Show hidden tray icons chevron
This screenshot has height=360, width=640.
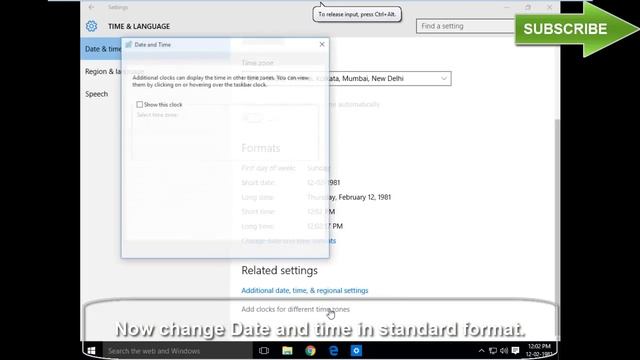point(481,351)
